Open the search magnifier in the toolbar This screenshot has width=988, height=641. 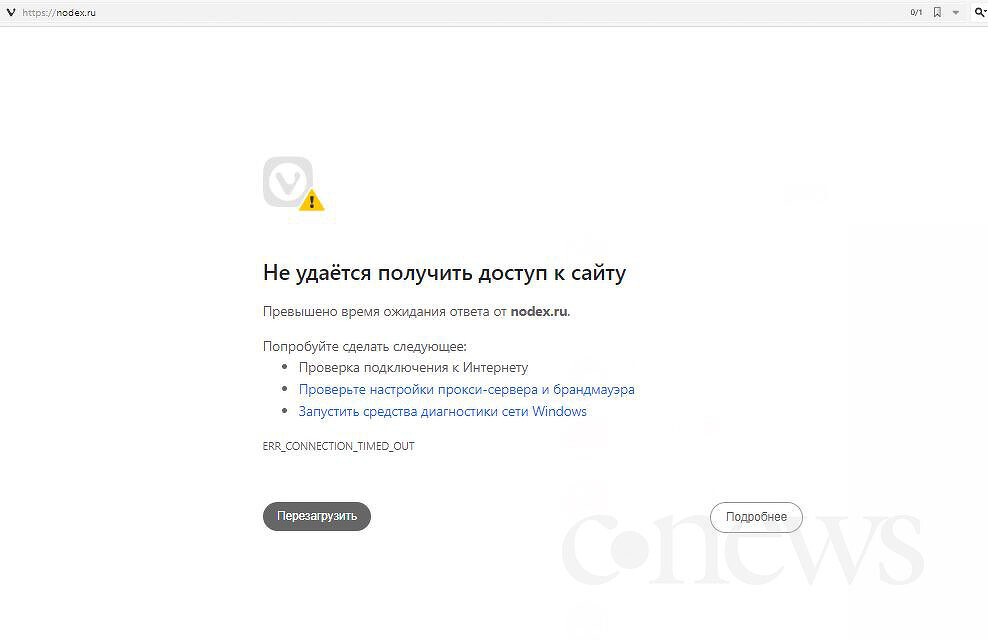980,13
